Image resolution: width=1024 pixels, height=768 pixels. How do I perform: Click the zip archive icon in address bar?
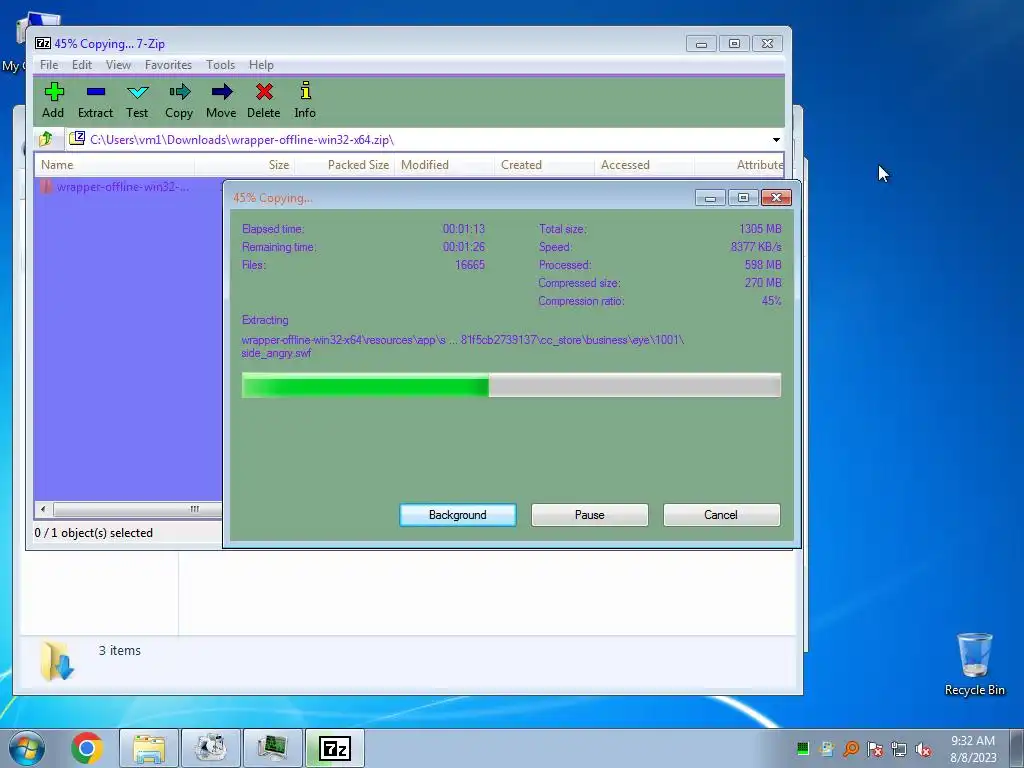pos(77,138)
